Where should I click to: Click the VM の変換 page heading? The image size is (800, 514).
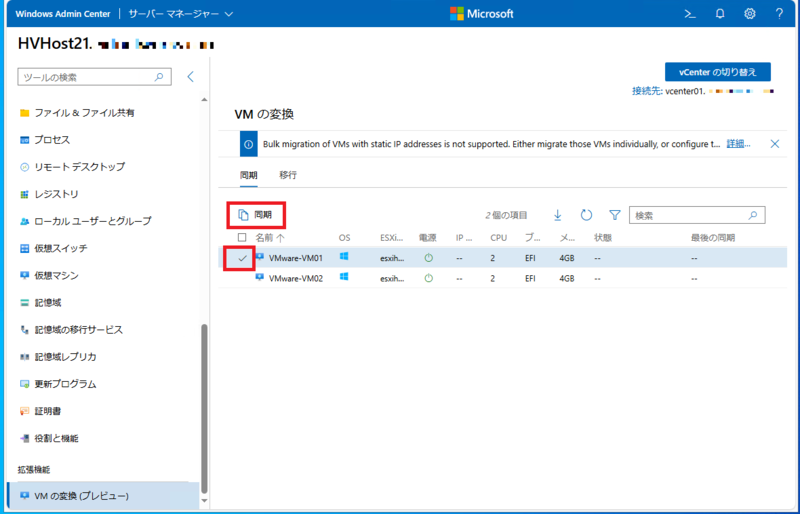pos(264,114)
